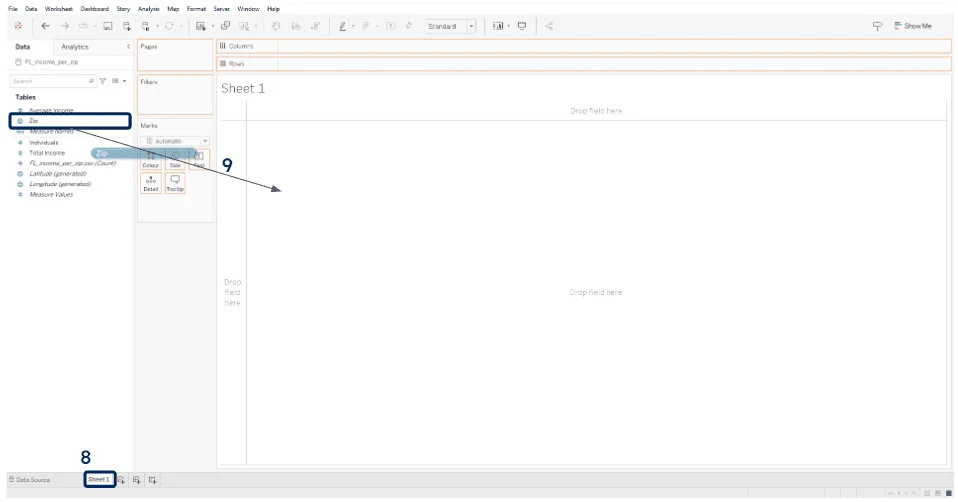
Task: Click the New Data Source icon
Action: [126, 26]
